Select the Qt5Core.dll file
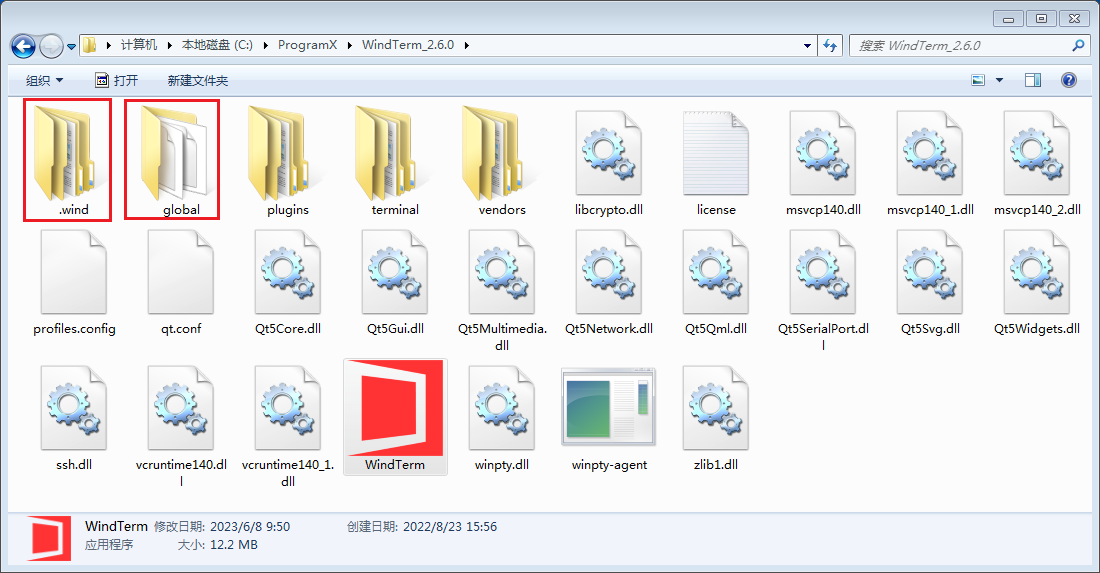Viewport: 1100px width, 573px height. (x=288, y=272)
